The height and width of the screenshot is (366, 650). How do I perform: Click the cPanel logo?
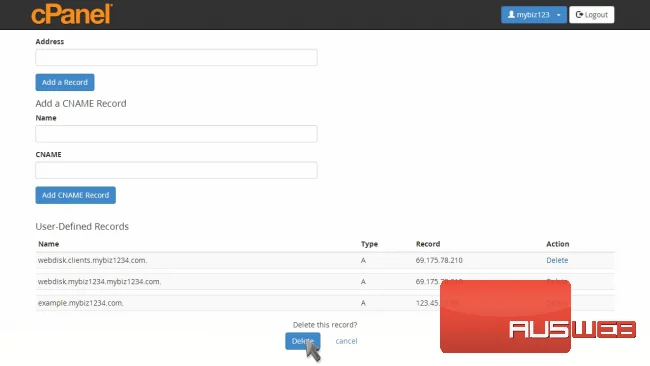coord(72,14)
